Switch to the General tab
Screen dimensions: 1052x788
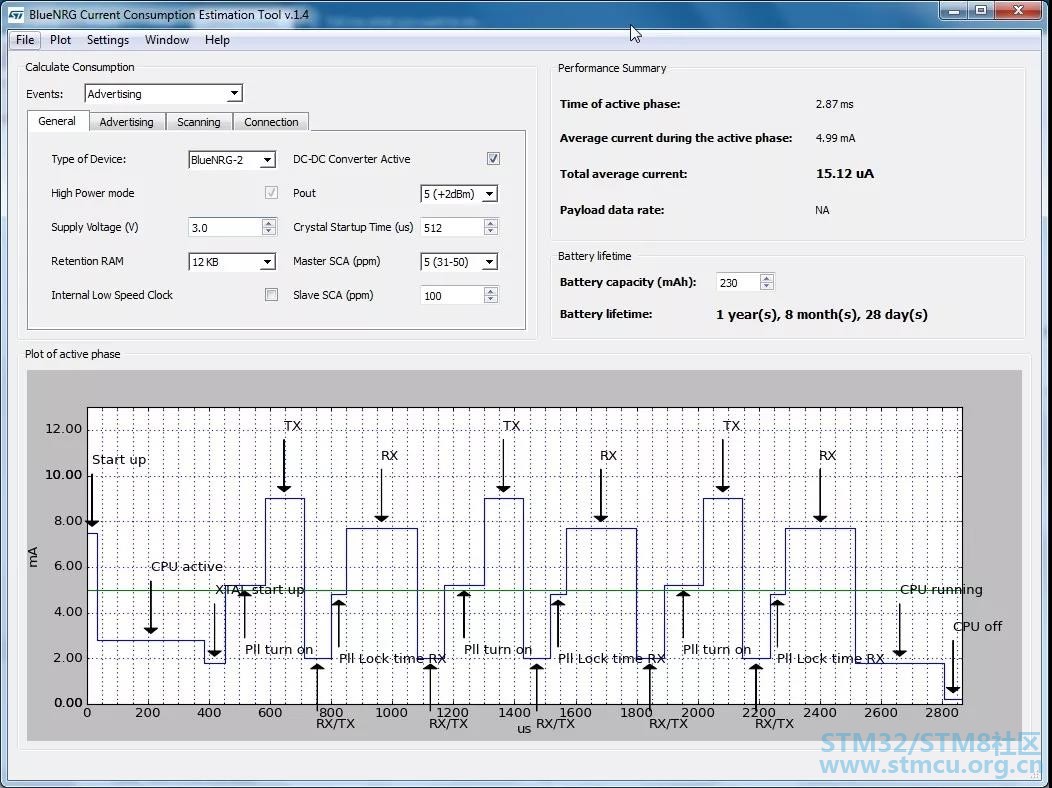(x=57, y=121)
